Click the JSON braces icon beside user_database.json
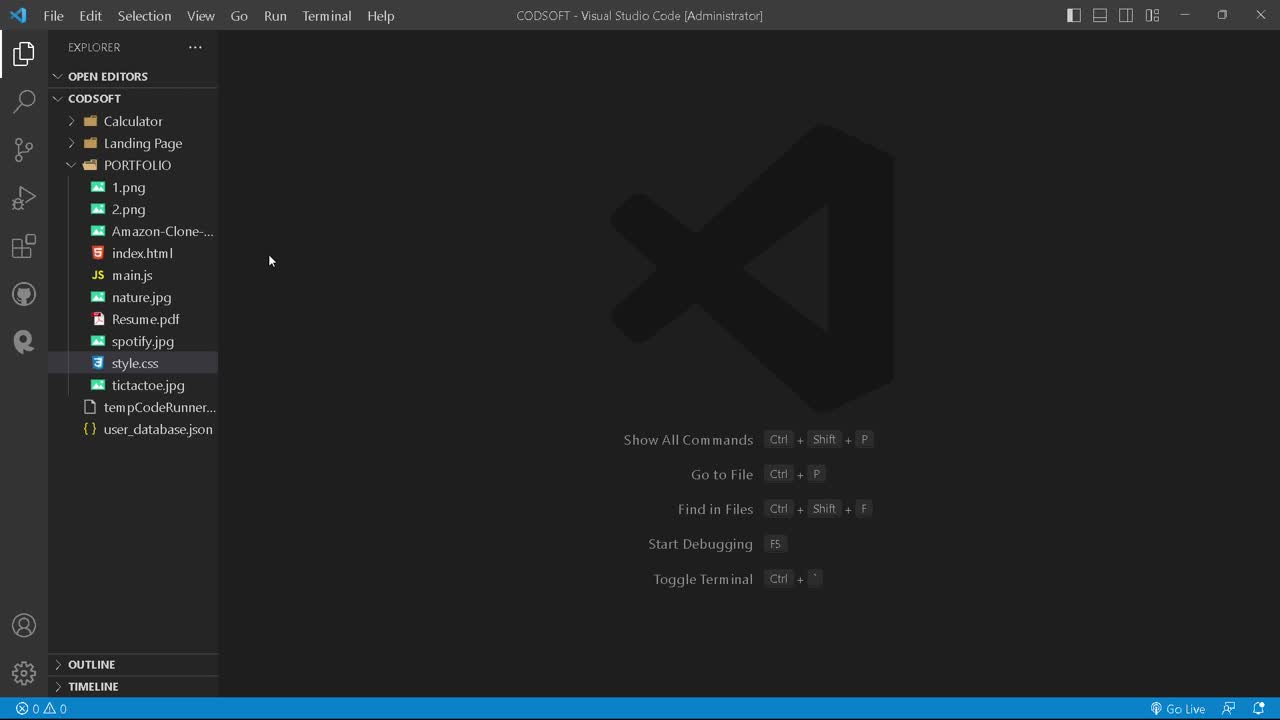Screen dimensions: 1280x720 coord(90,429)
